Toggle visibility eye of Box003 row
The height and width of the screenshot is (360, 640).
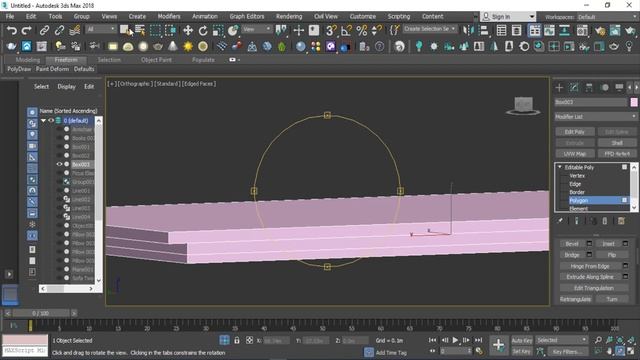(x=59, y=164)
